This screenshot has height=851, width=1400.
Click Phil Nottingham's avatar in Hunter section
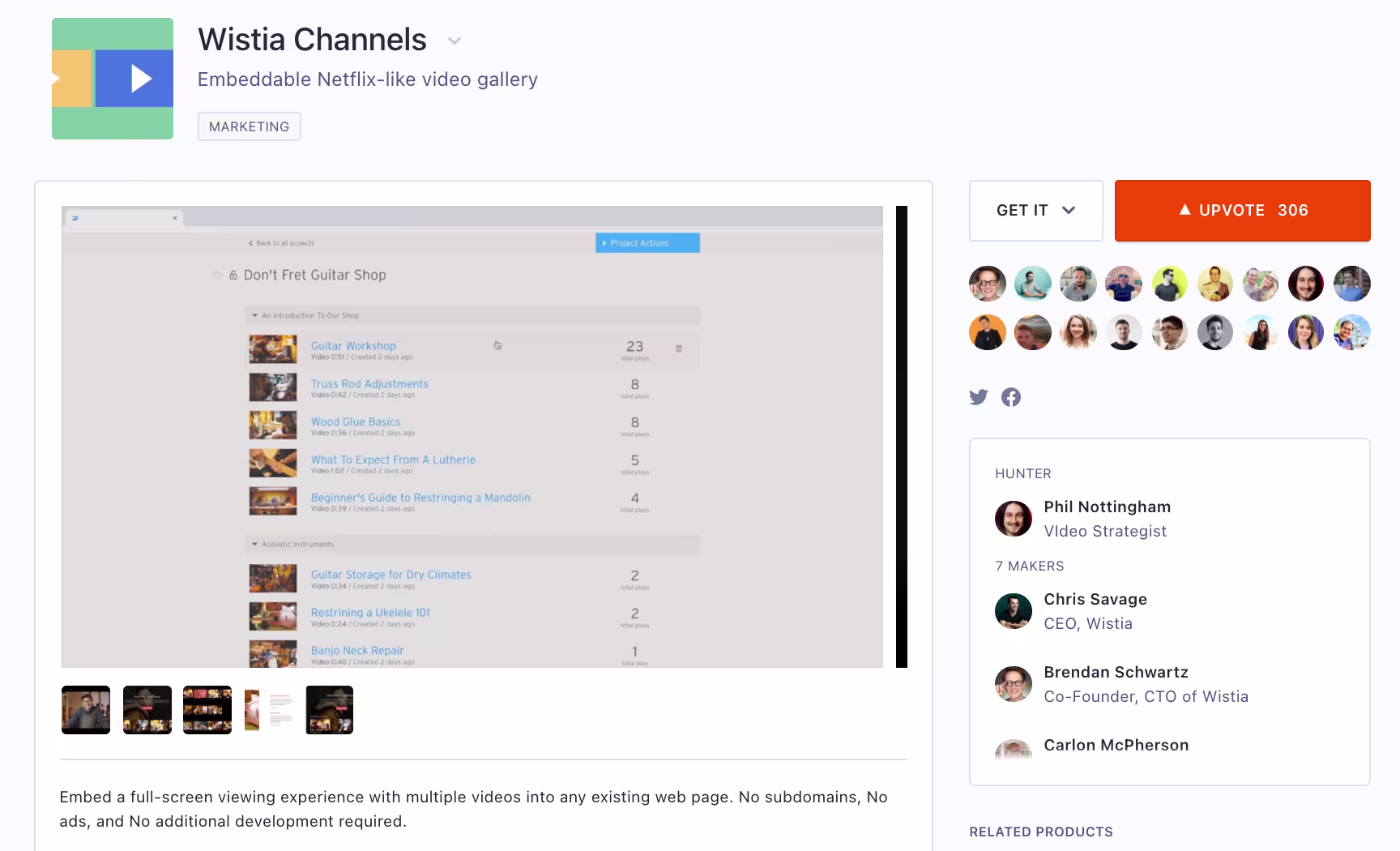click(1014, 519)
